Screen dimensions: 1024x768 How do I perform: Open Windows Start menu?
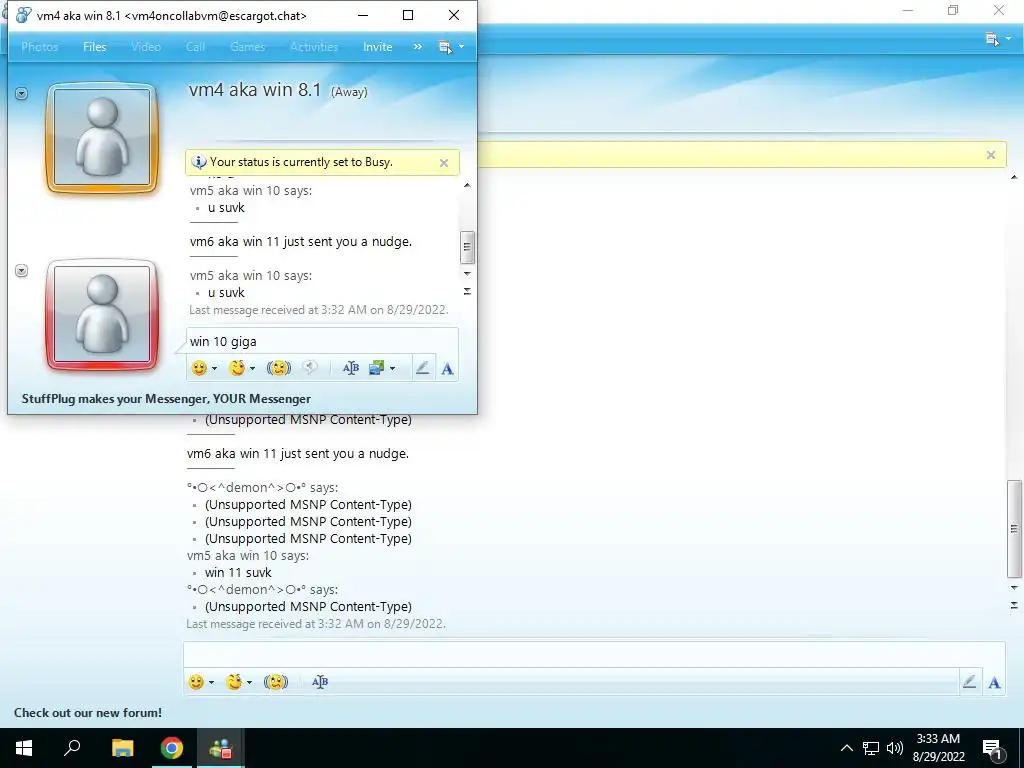click(24, 748)
